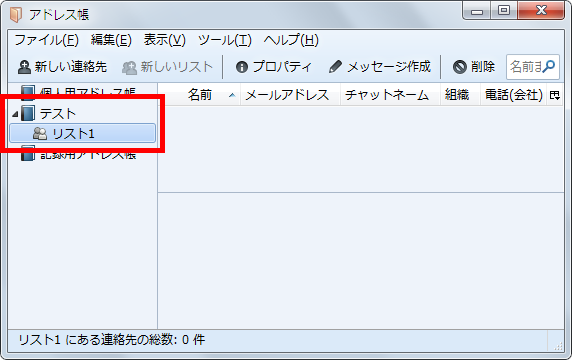Screen dimensions: 572x360
Task: Sort by the メールアドレス column header
Action: (290, 95)
